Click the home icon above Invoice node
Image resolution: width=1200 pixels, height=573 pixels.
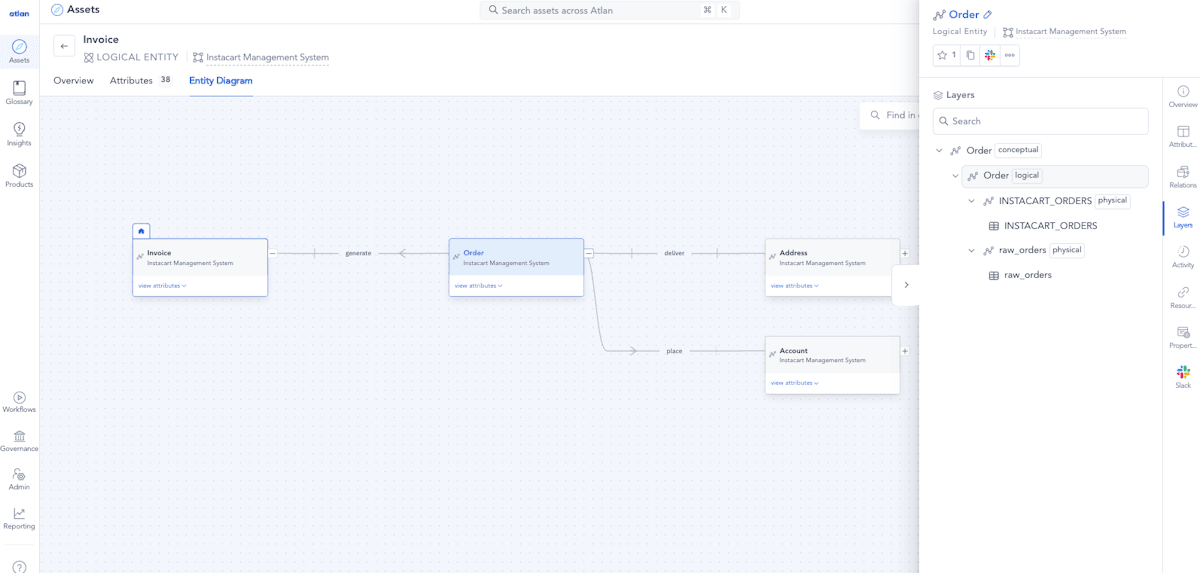pos(141,231)
